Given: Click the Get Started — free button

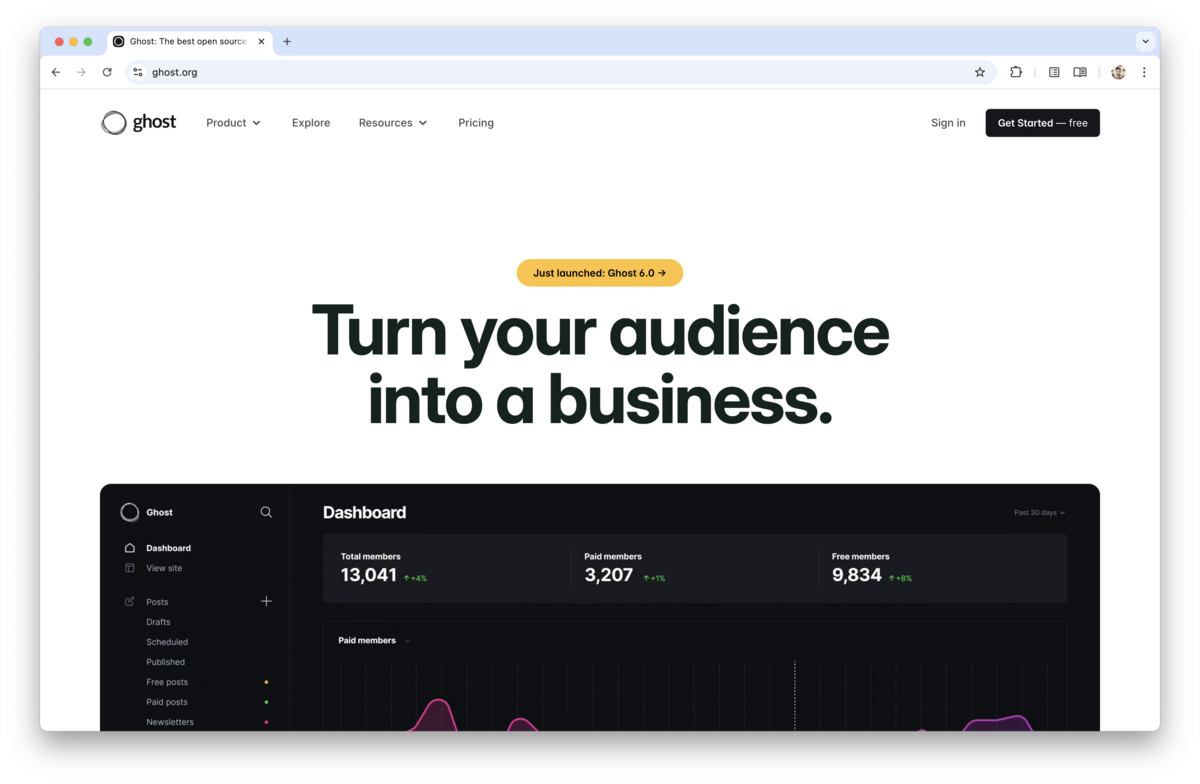Looking at the screenshot, I should [1042, 123].
